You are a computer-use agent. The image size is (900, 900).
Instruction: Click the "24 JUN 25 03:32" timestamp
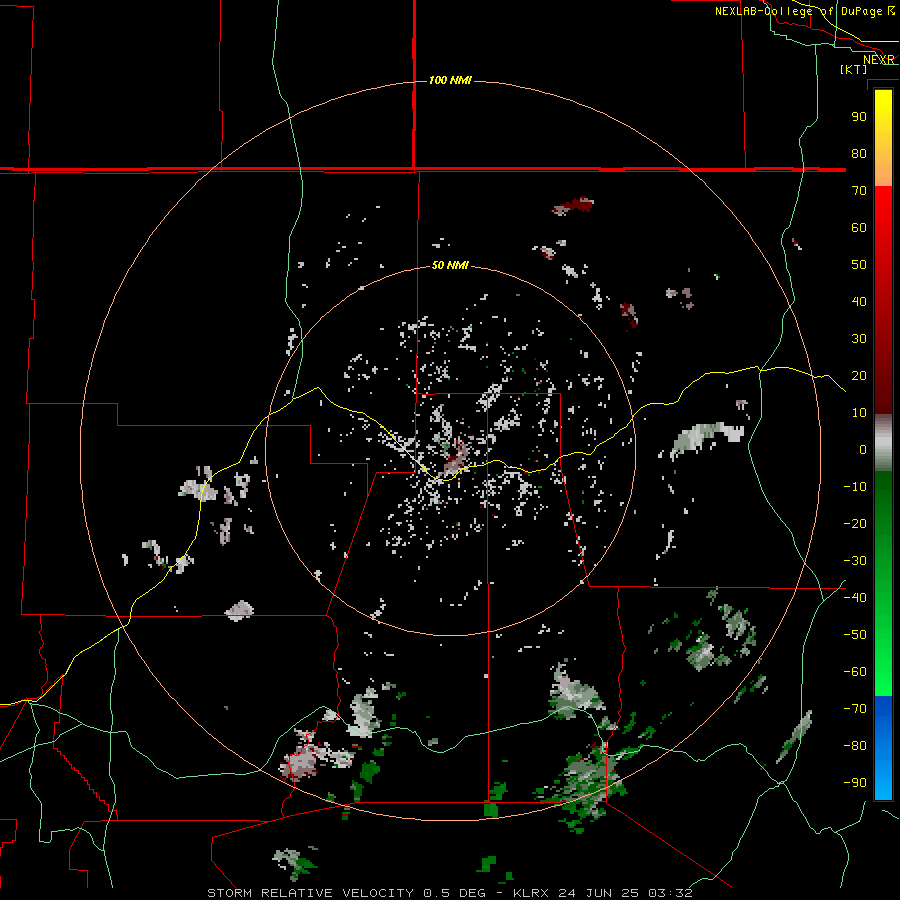625,893
